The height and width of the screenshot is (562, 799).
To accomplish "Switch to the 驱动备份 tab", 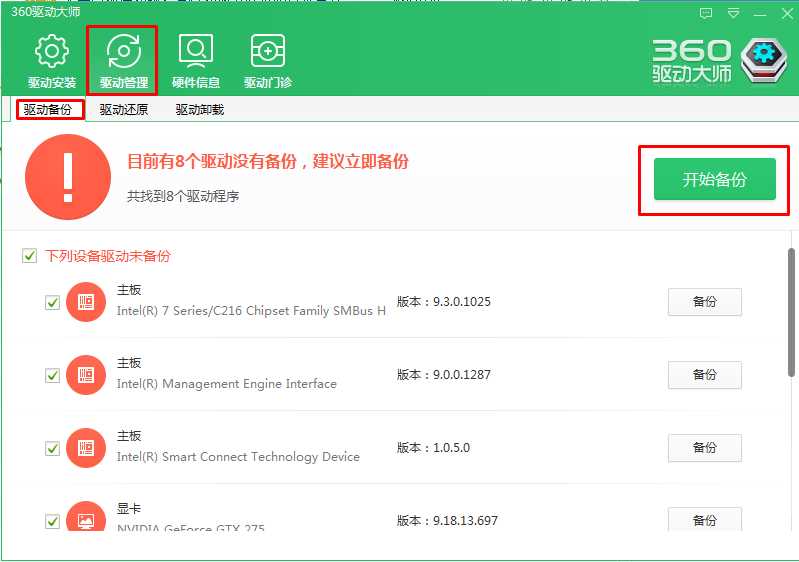I will point(50,110).
